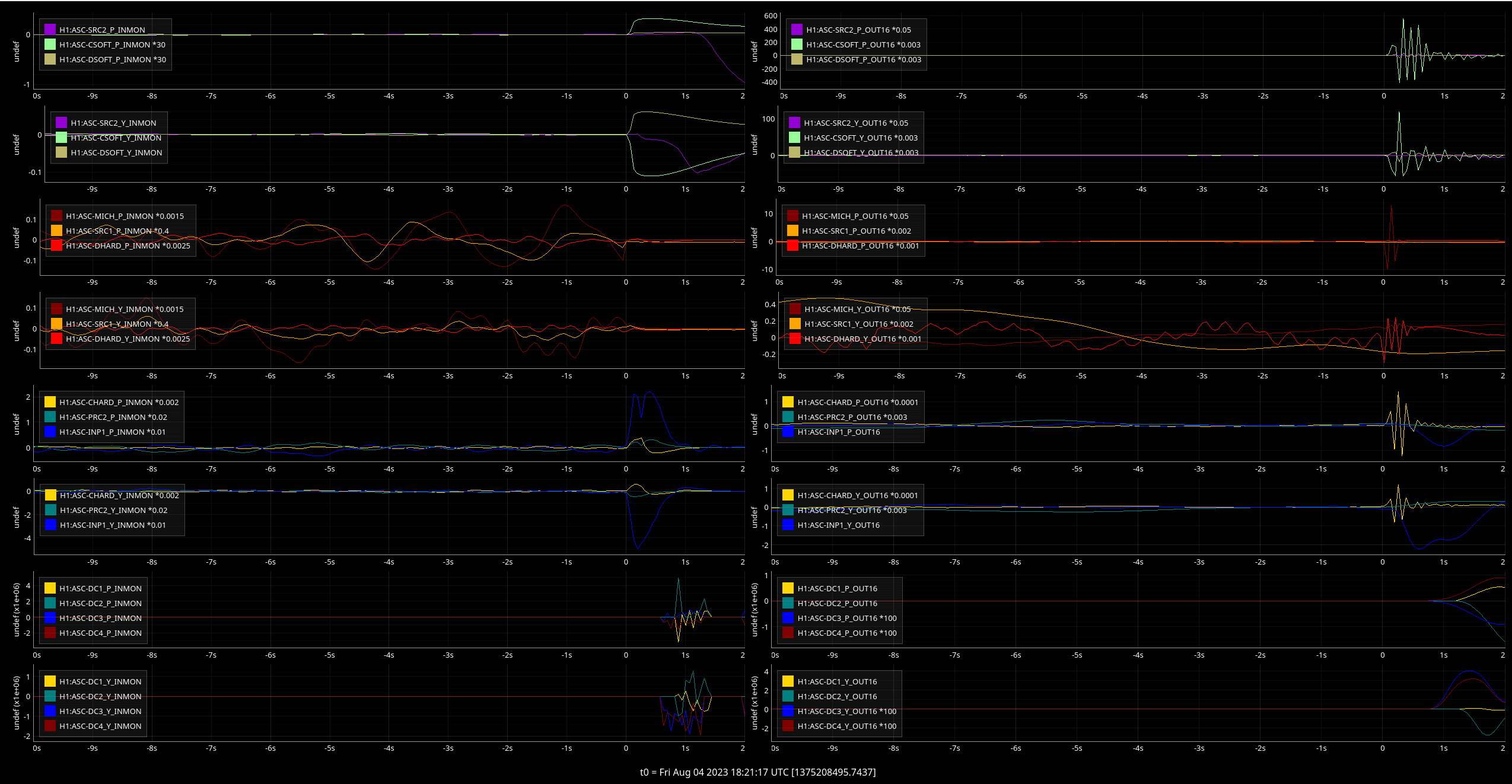The width and height of the screenshot is (1512, 784).
Task: Click the purple H1:ASC-SRC2_P_INMON legend swatch
Action: click(x=50, y=30)
